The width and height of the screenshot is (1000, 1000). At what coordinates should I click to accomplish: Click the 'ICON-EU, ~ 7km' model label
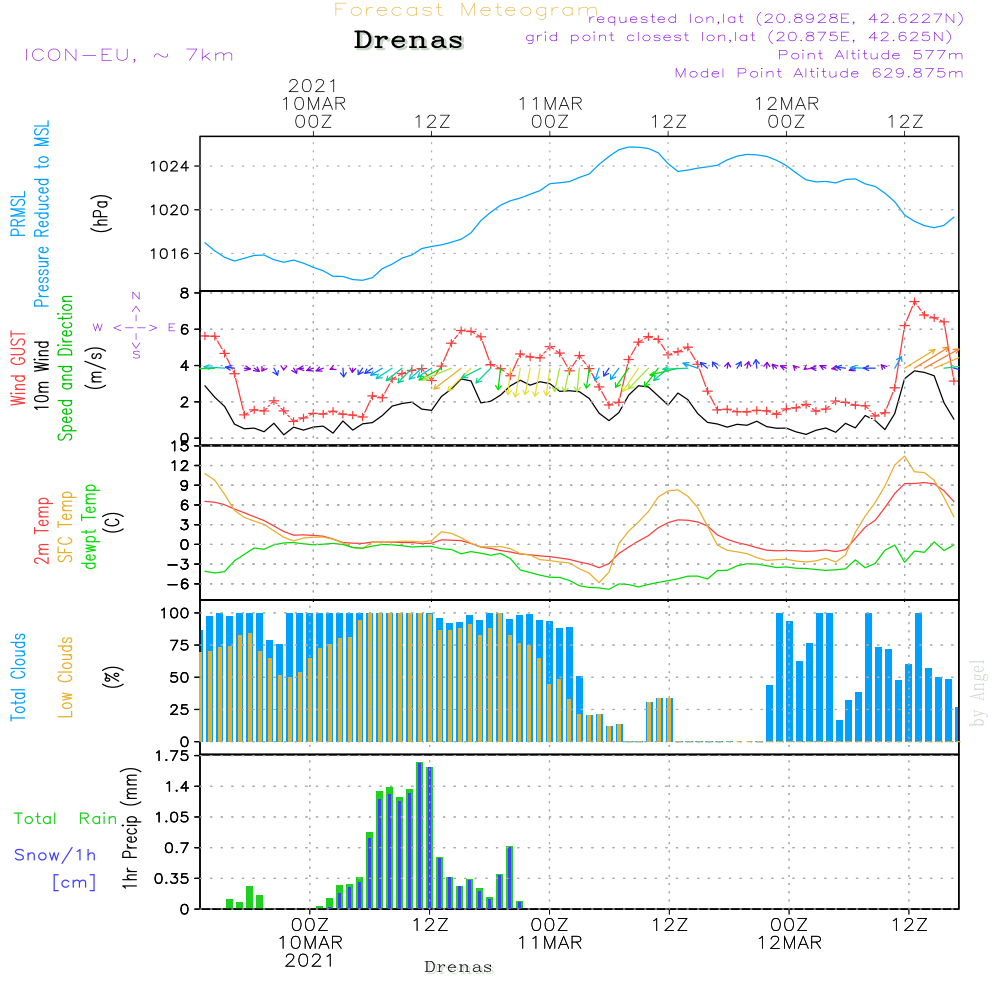pos(129,55)
